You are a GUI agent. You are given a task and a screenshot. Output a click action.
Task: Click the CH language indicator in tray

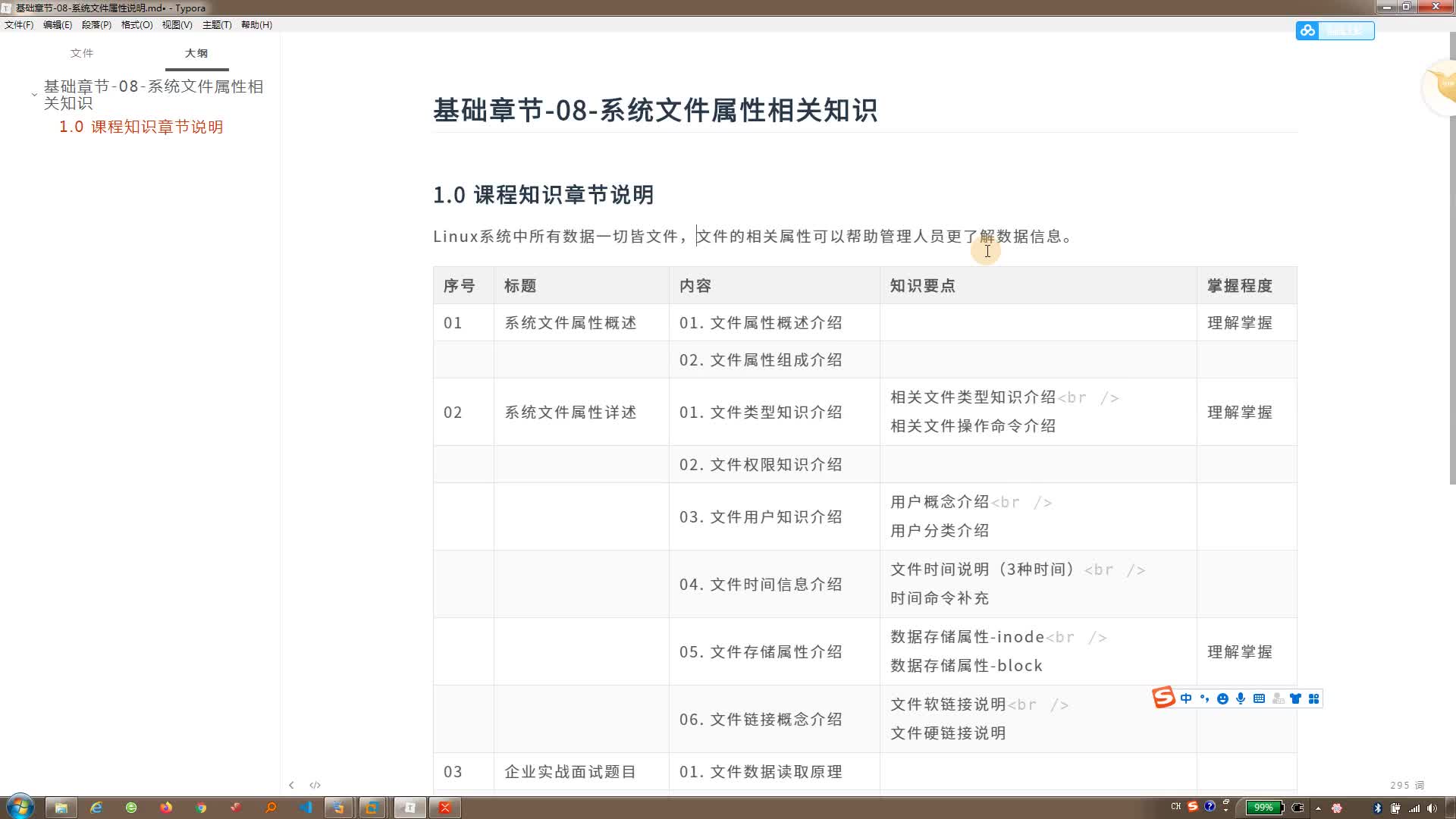pos(1175,807)
